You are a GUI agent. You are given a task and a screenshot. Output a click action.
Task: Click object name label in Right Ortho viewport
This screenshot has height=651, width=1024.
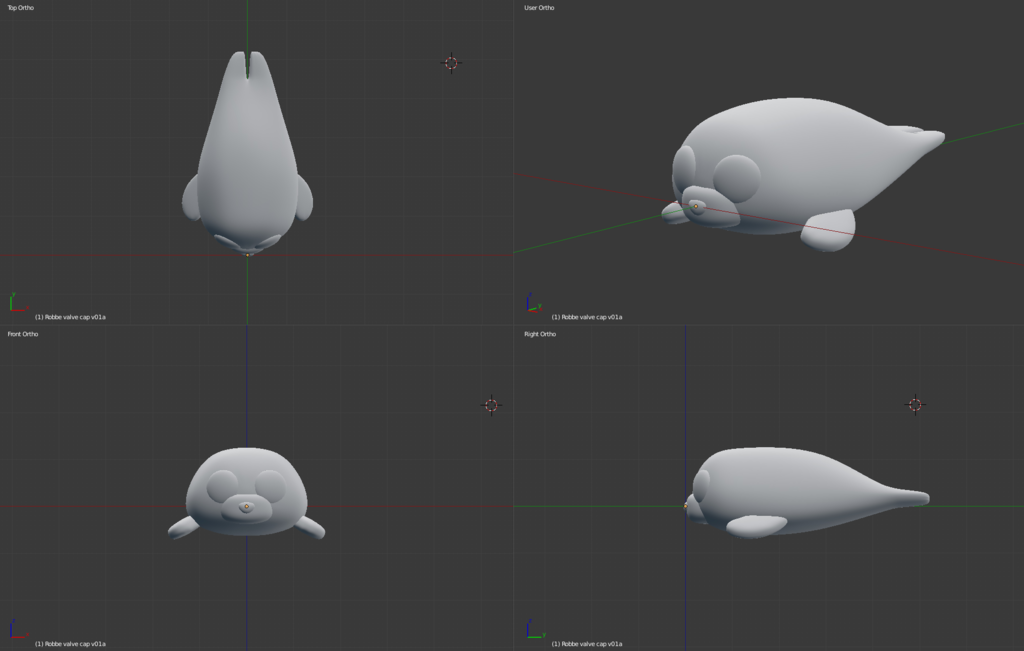586,644
